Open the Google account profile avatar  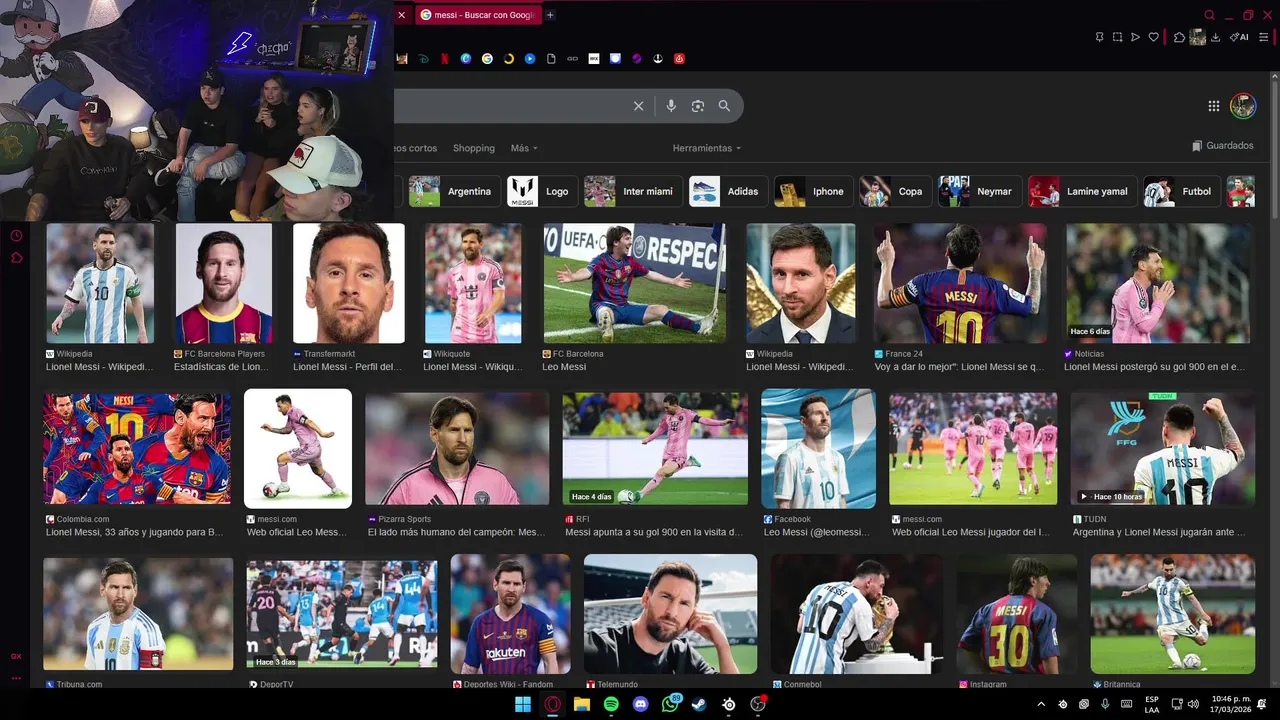point(1243,106)
